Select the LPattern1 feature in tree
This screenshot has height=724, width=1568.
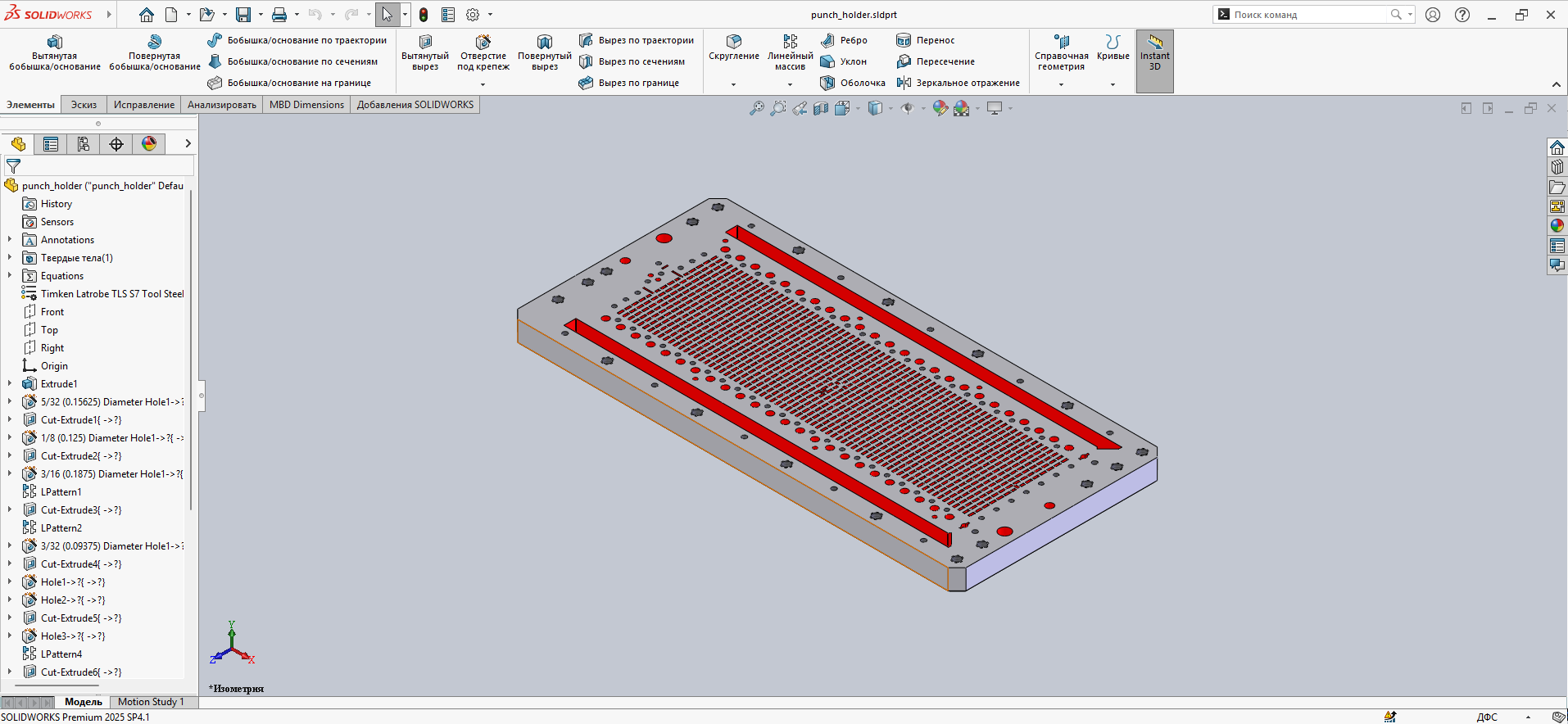tap(61, 492)
